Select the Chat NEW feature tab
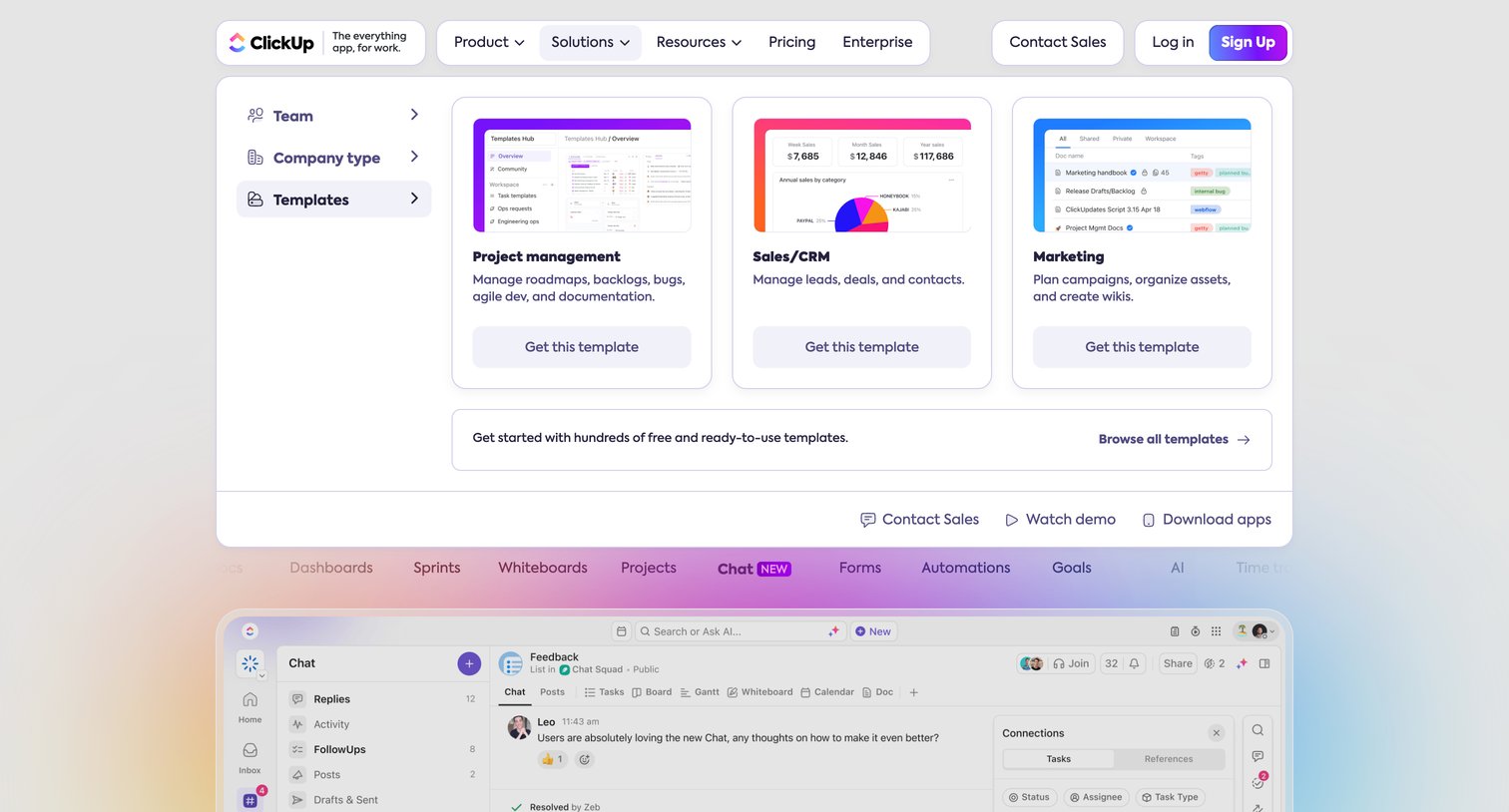 [754, 569]
